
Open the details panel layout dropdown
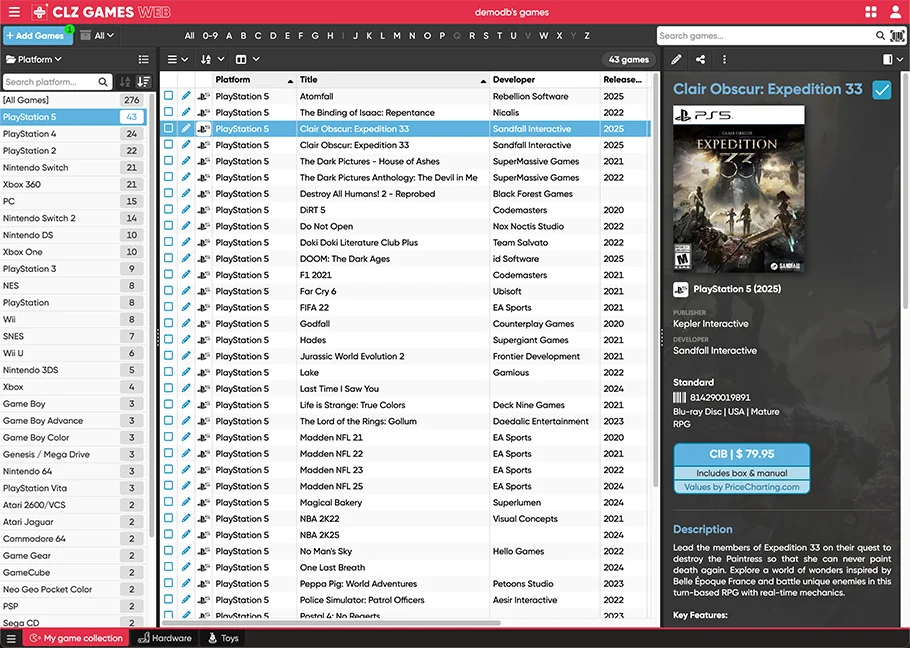coord(893,59)
